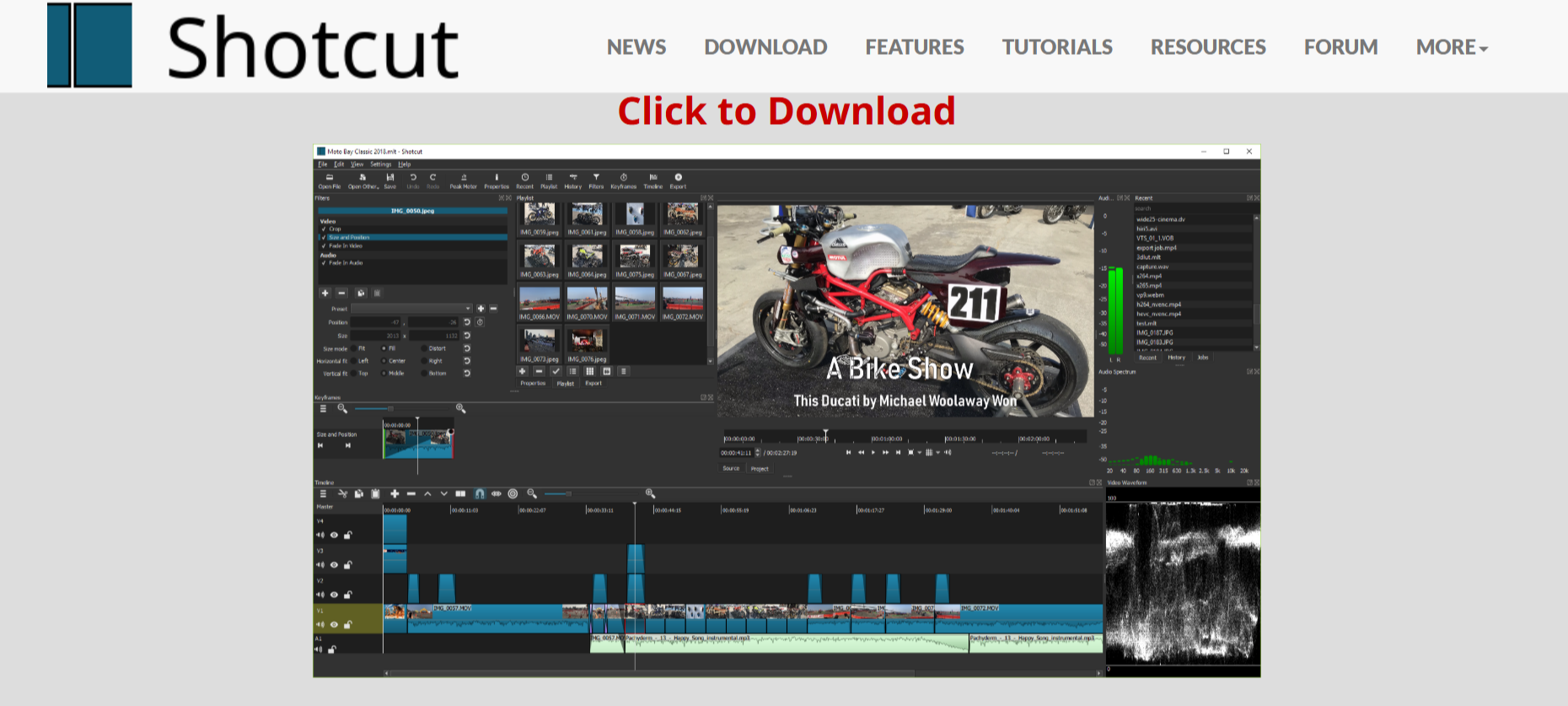The height and width of the screenshot is (706, 1568).
Task: Click the player Play button
Action: 873,452
